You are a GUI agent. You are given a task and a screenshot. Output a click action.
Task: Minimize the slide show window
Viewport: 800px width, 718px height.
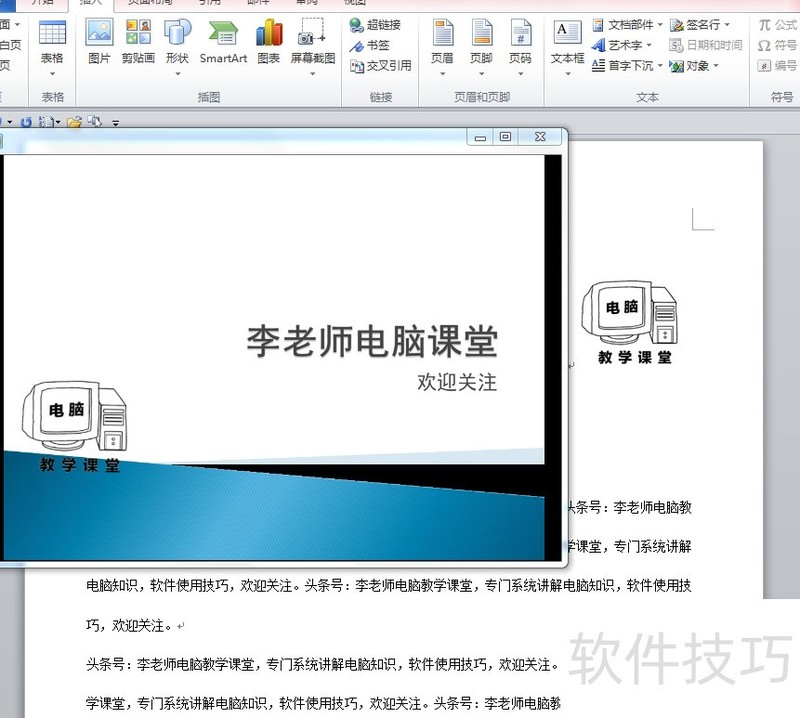tap(480, 137)
